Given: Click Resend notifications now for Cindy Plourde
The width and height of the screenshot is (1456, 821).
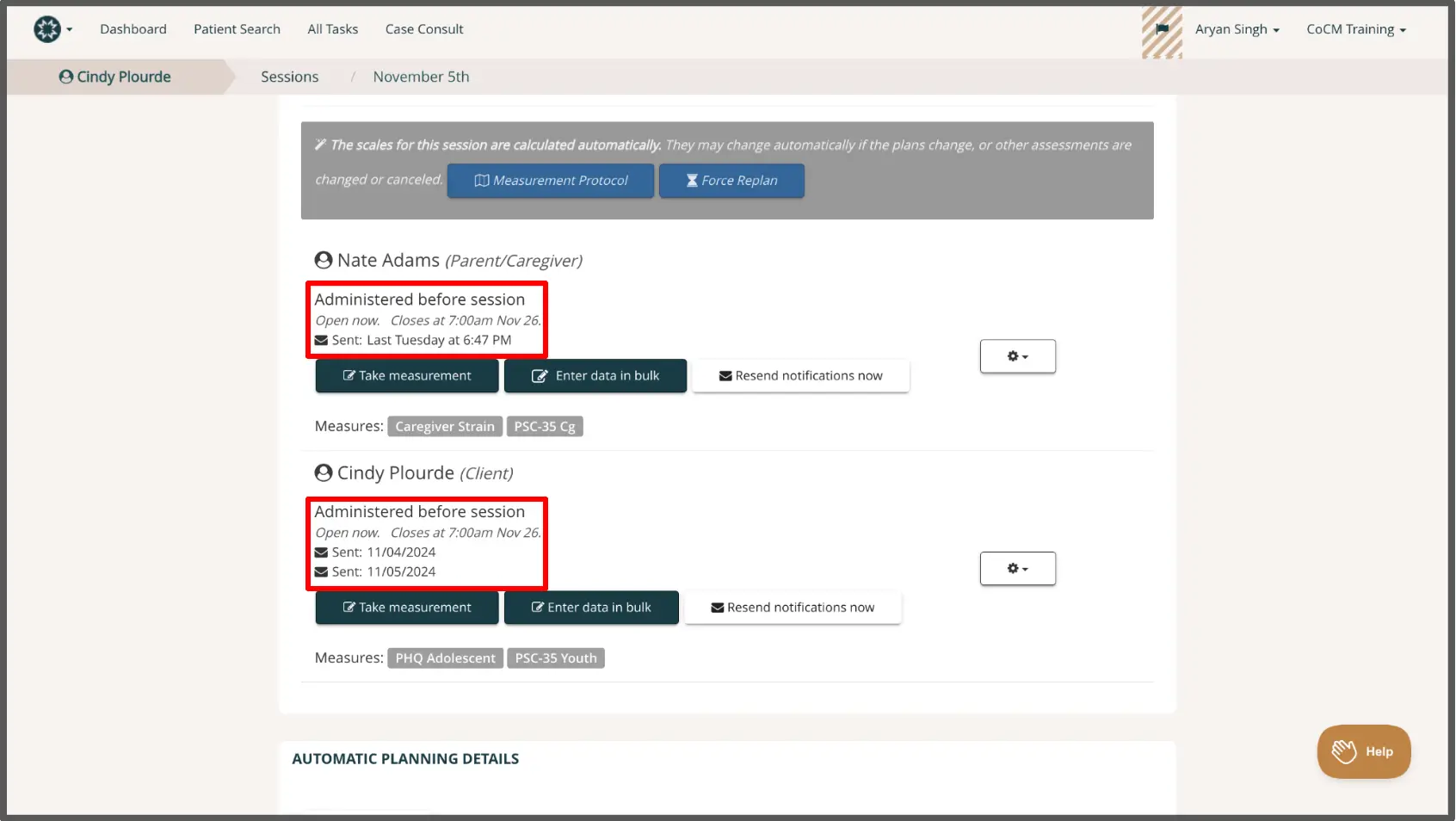Looking at the screenshot, I should coord(792,608).
